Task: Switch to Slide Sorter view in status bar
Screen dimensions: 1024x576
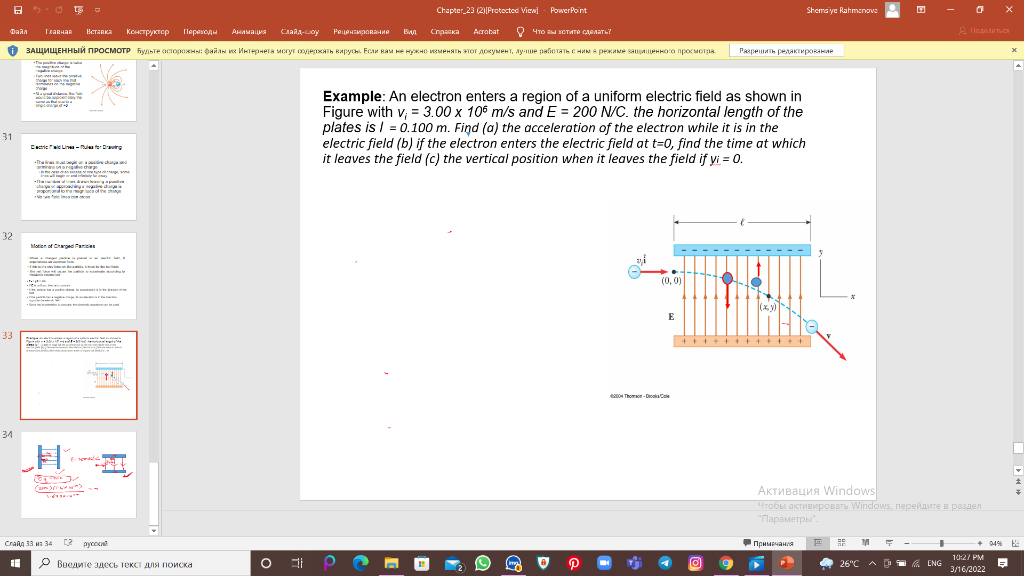Action: tap(843, 543)
